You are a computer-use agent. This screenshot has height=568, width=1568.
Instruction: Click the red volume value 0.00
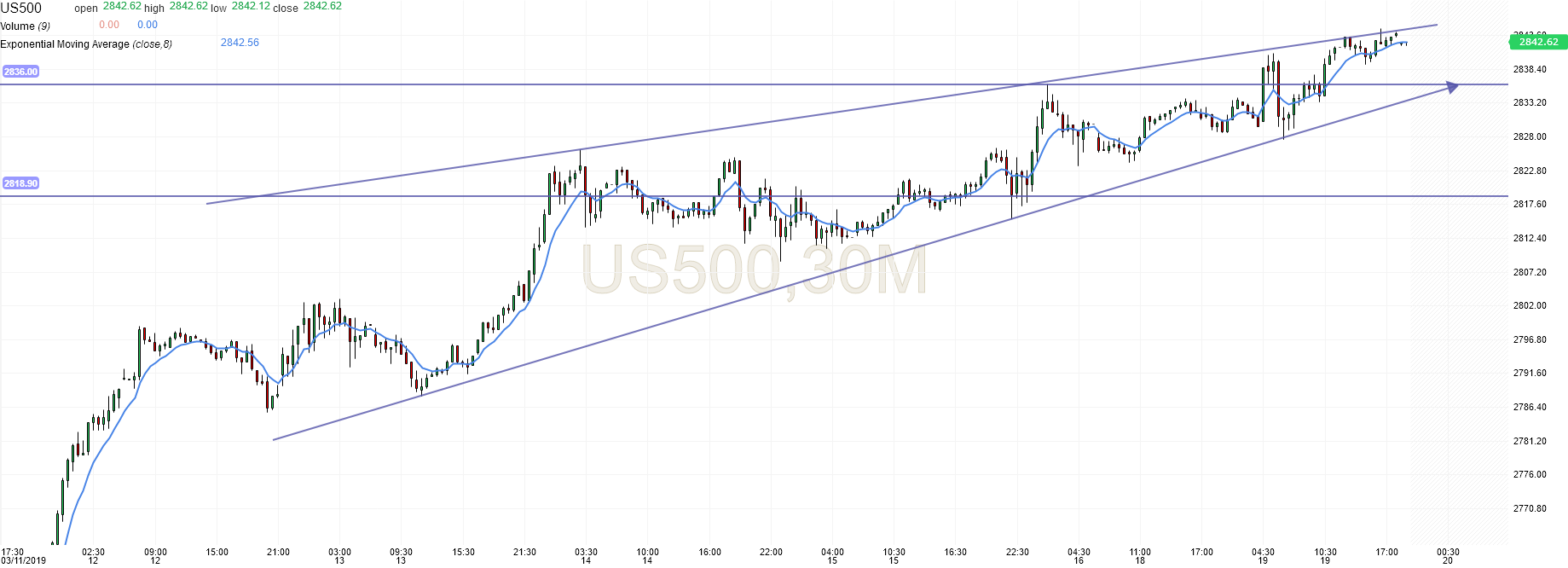tap(109, 25)
